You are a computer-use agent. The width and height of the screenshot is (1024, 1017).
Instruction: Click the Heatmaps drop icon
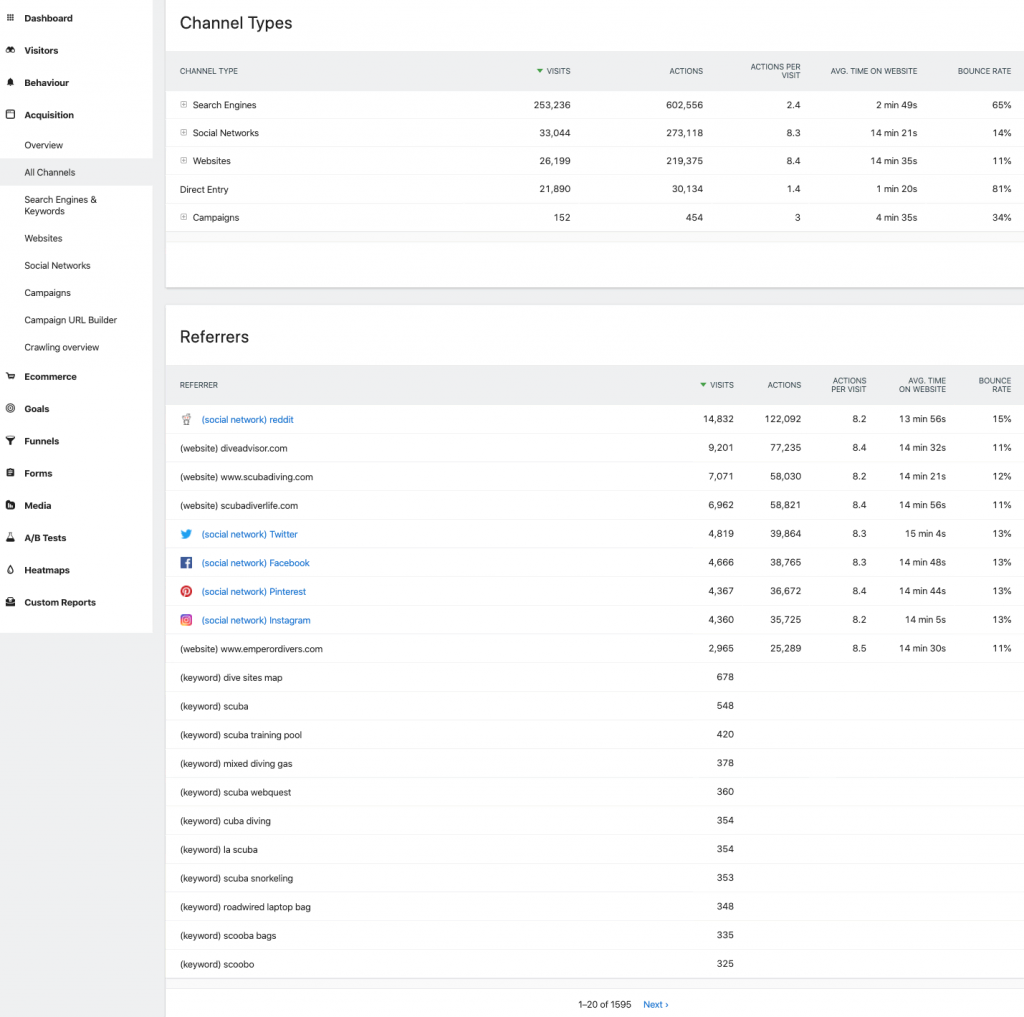[10, 570]
